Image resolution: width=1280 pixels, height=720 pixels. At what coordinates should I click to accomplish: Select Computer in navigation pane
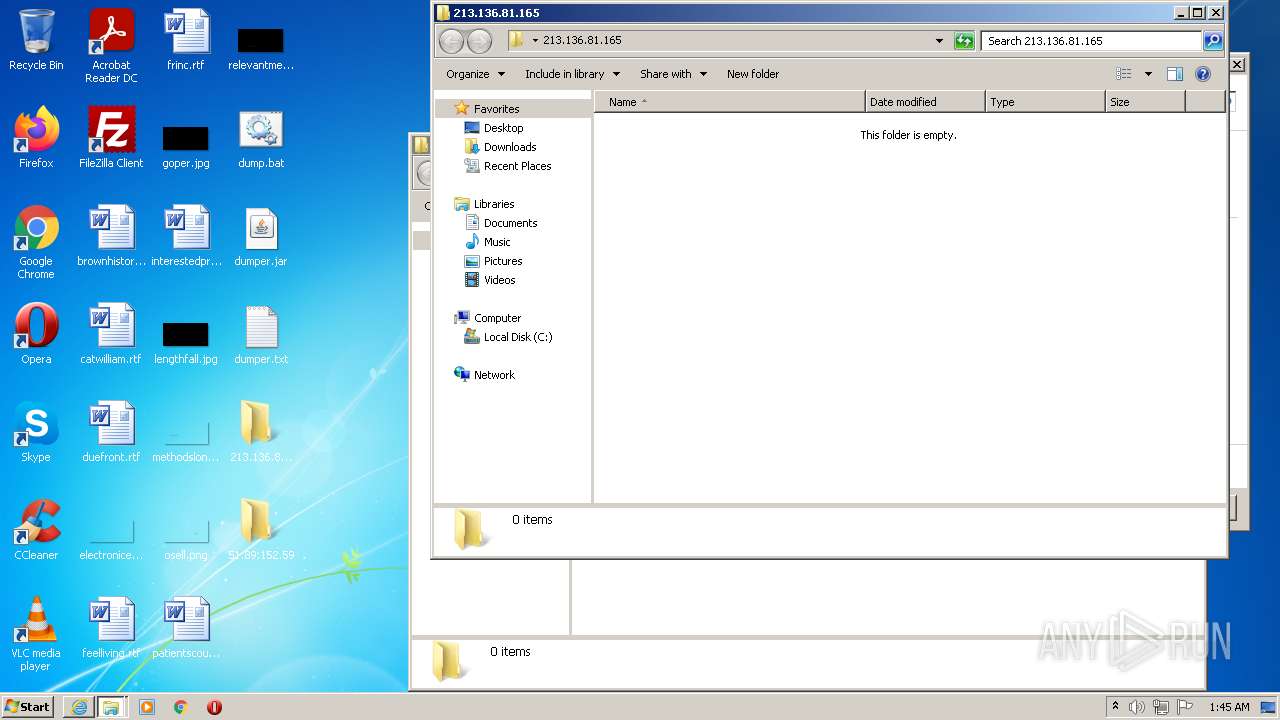(497, 318)
